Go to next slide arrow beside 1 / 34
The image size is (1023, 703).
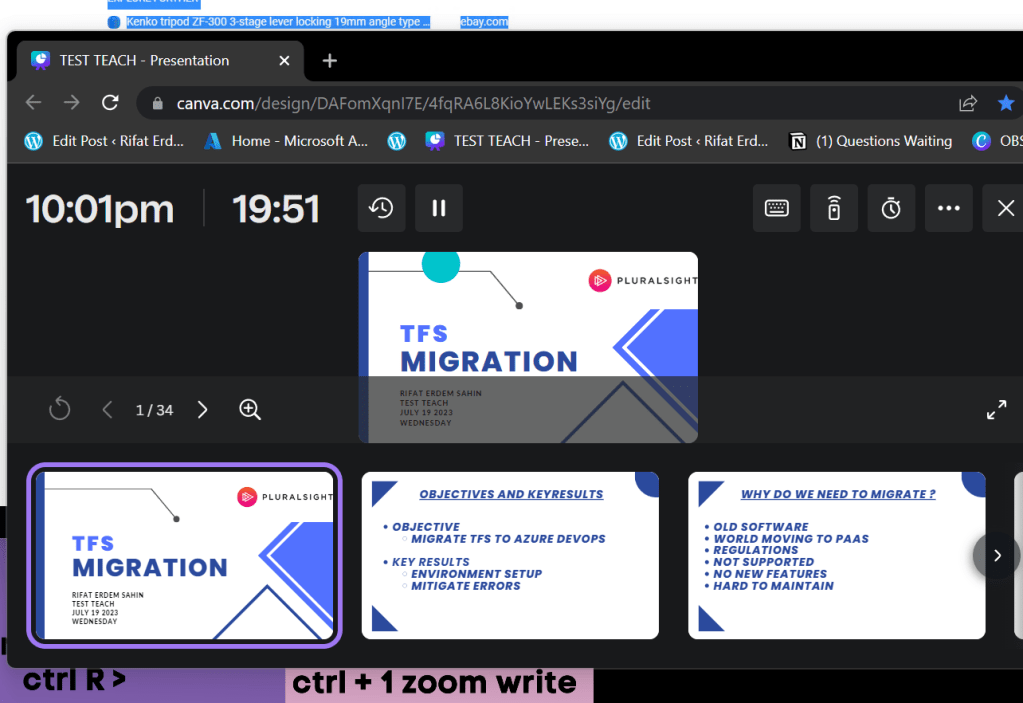tap(203, 410)
